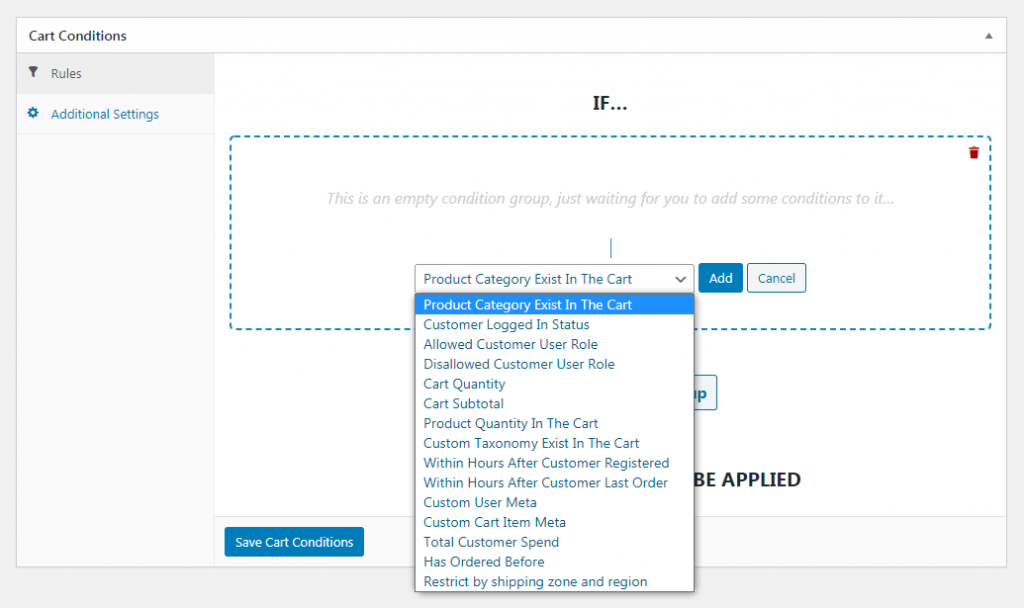Screen dimensions: 1024x608
Task: Pick Product Quantity In The Cart option
Action: [554, 423]
